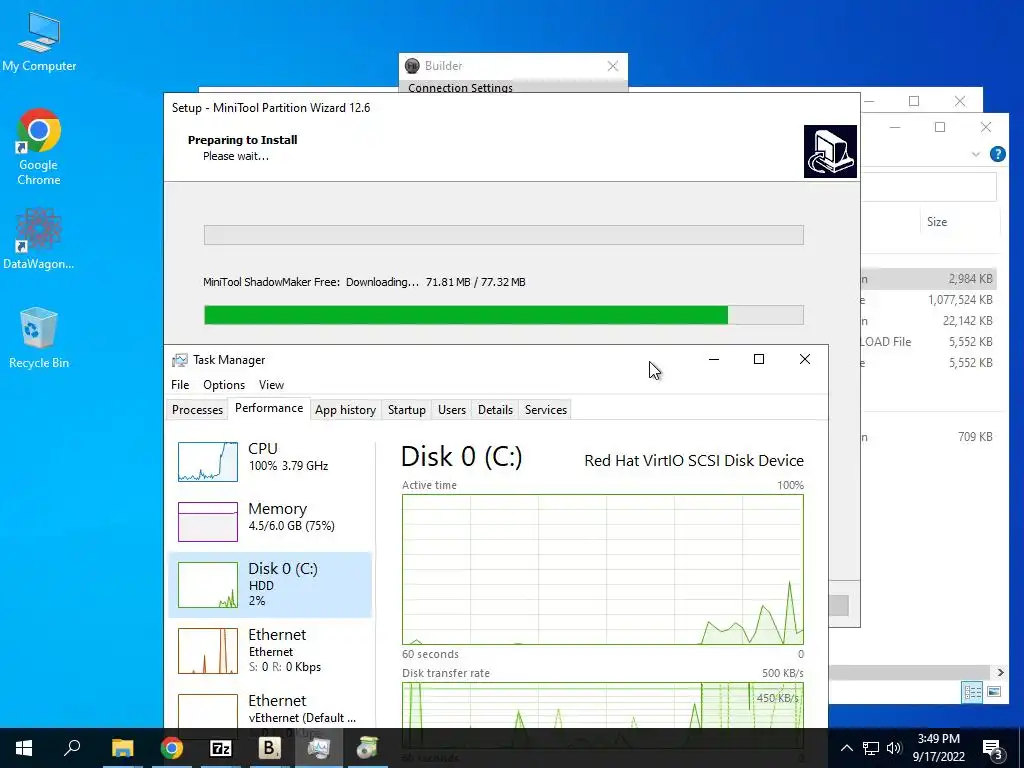
Task: Select the Disk 0 (C:) performance item
Action: point(270,584)
